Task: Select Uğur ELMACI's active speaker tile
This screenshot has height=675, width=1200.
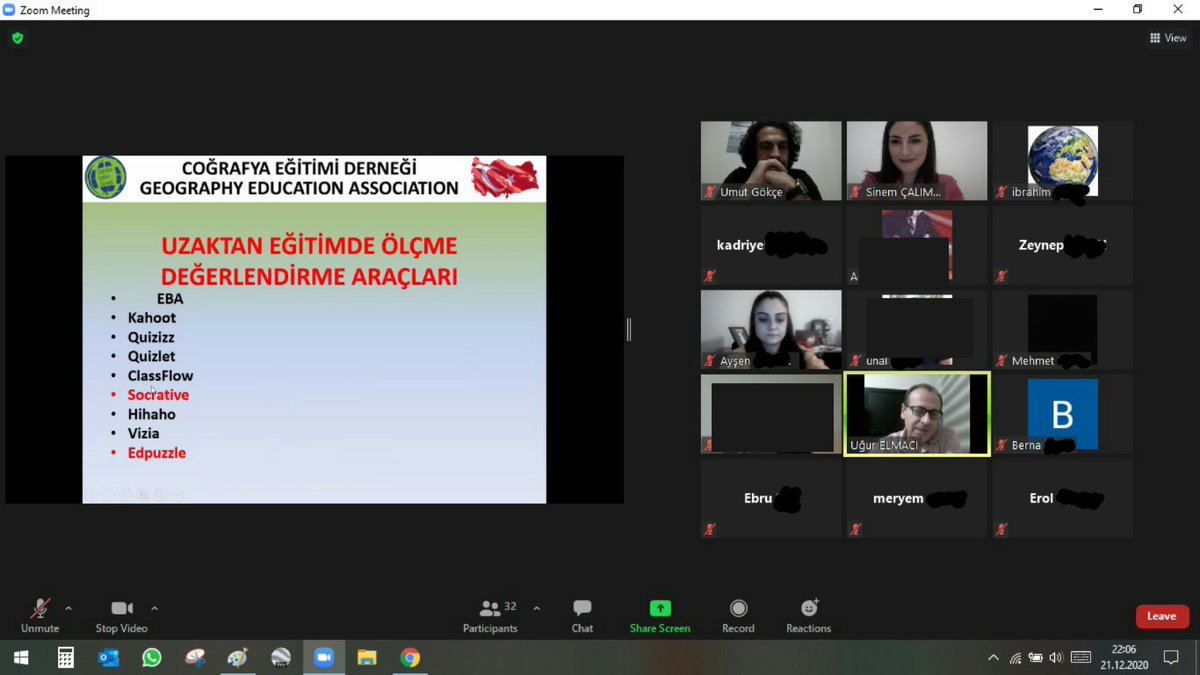Action: (917, 414)
